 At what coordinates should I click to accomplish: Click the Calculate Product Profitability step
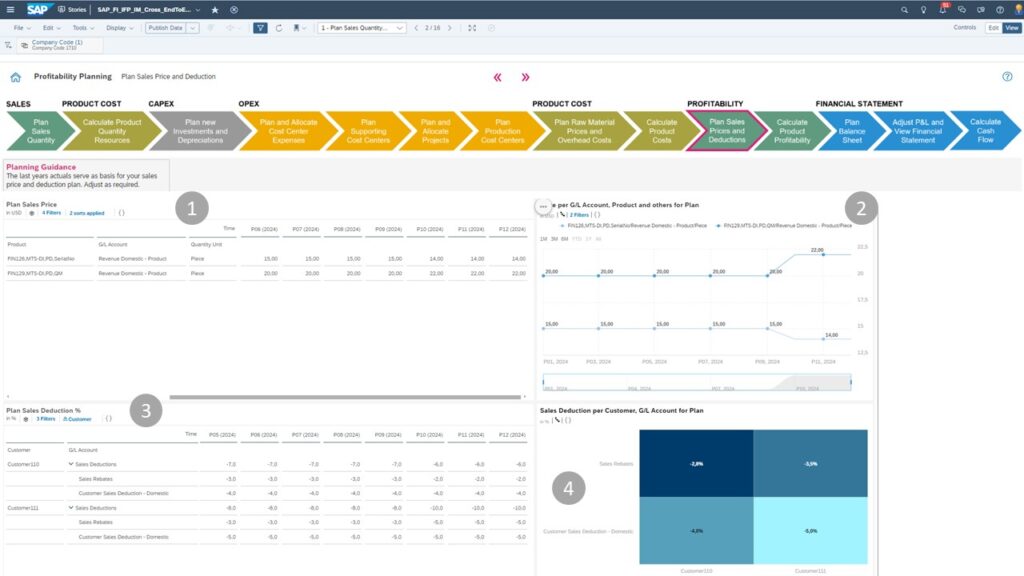click(x=791, y=131)
